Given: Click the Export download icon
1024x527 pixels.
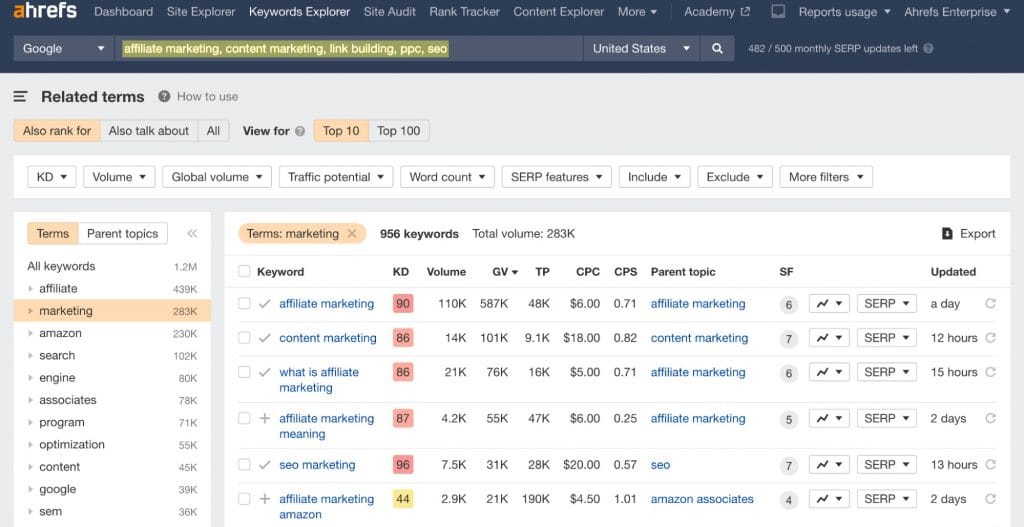Looking at the screenshot, I should click(947, 234).
